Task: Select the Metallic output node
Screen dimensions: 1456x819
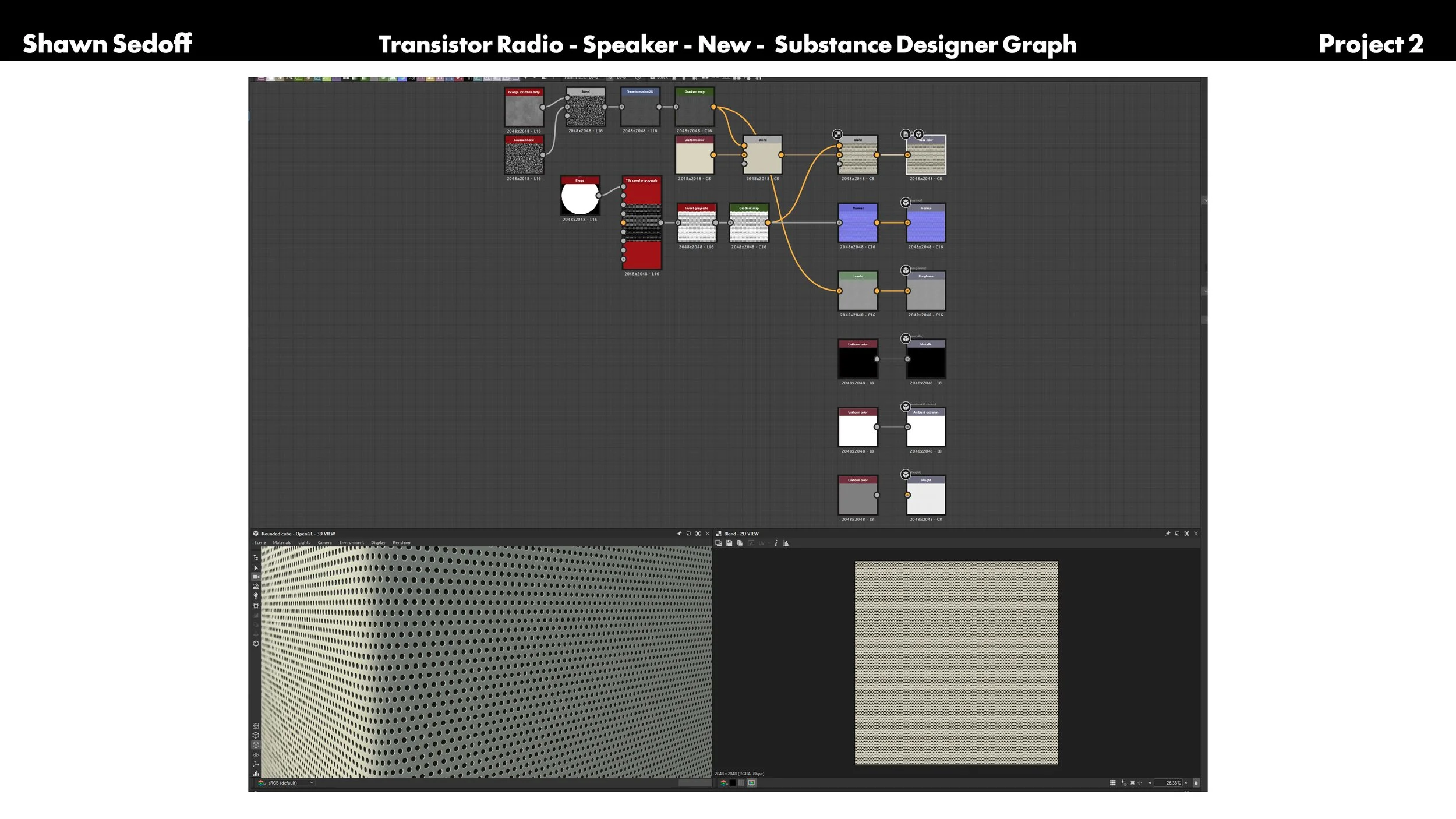Action: (x=926, y=359)
